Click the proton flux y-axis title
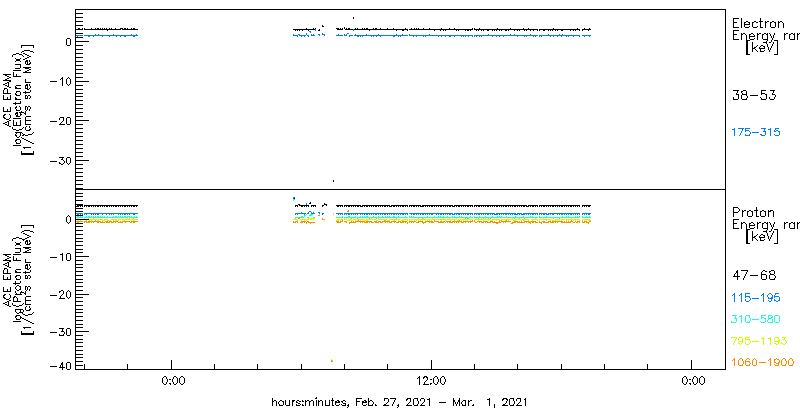800x410 pixels. click(19, 278)
